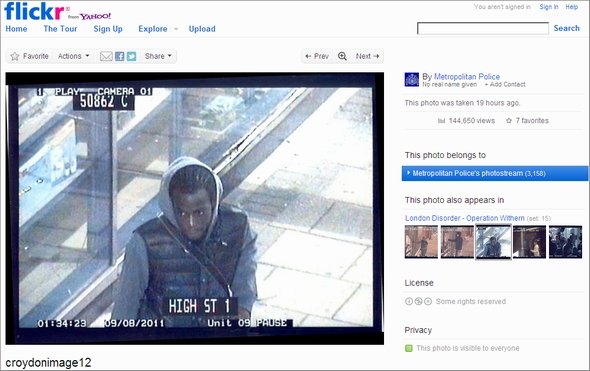Screen dimensions: 590x371
Task: Click the Favorite star icon
Action: click(x=15, y=56)
